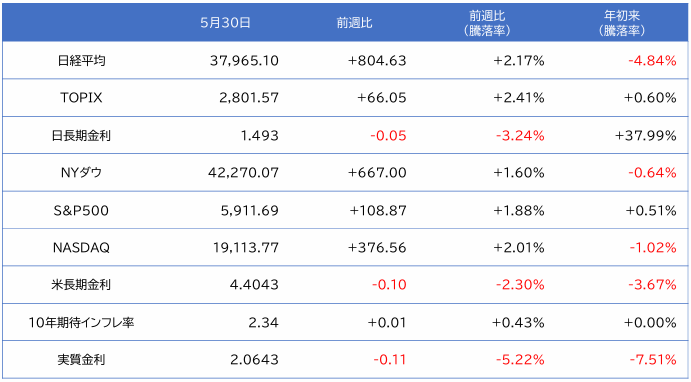691x382 pixels.
Task: Click the Nikkei value 37,965.10
Action: coord(244,60)
